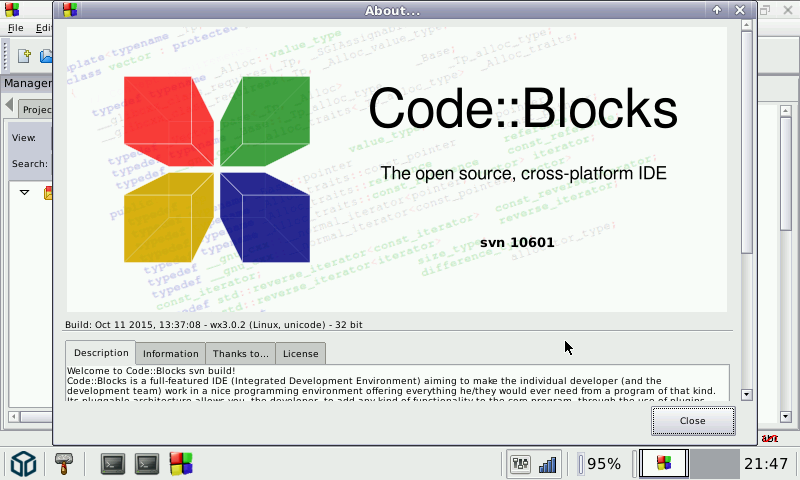Click the Code::Blocks colored cubes logo
Image resolution: width=800 pixels, height=480 pixels.
click(217, 169)
